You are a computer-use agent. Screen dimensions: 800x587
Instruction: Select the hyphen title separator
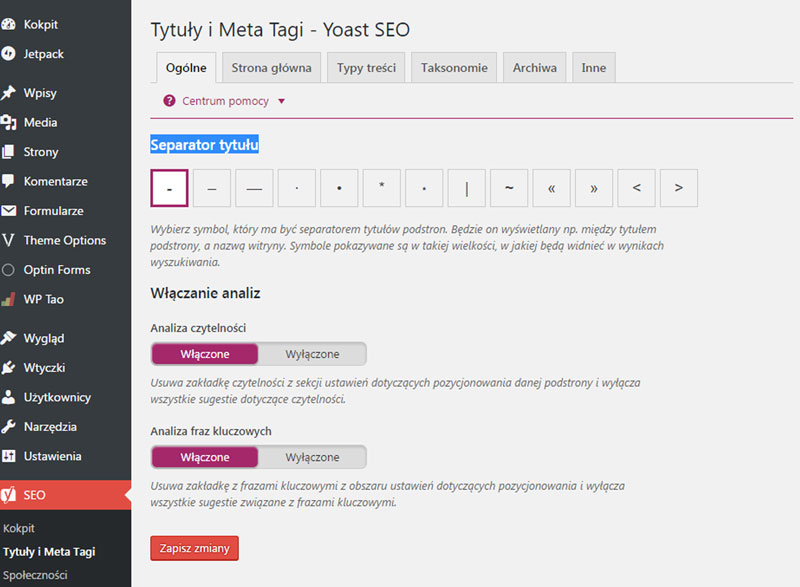pos(169,188)
